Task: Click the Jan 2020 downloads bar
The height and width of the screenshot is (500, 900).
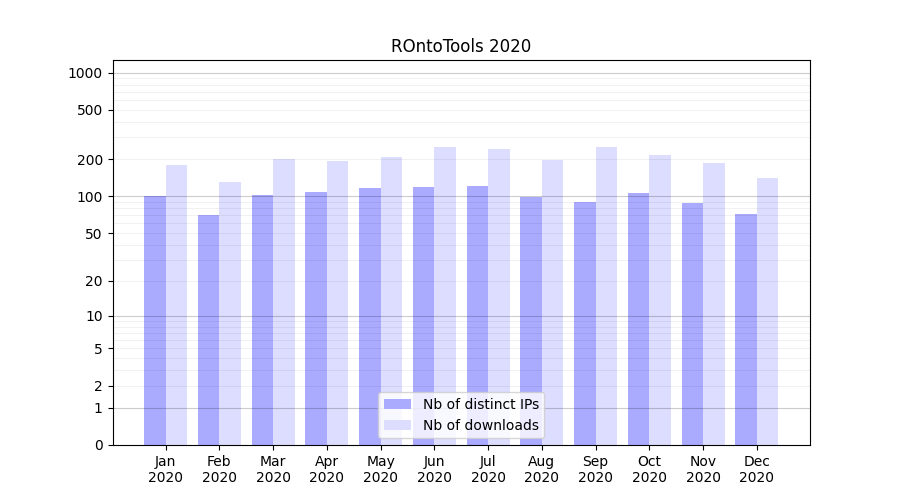Action: [177, 305]
